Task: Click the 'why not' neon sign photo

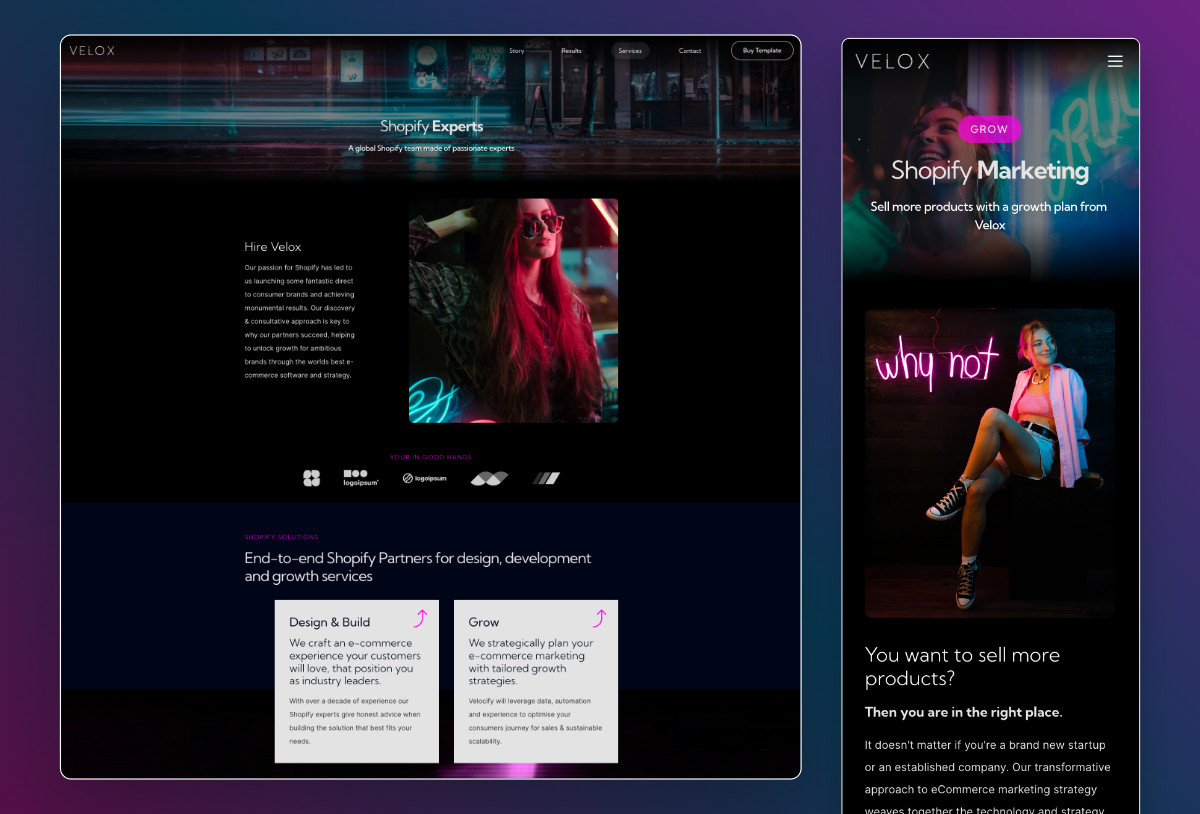Action: 990,463
